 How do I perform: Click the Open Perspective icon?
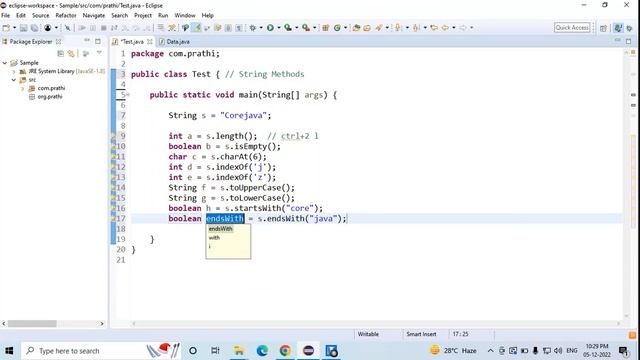point(603,28)
